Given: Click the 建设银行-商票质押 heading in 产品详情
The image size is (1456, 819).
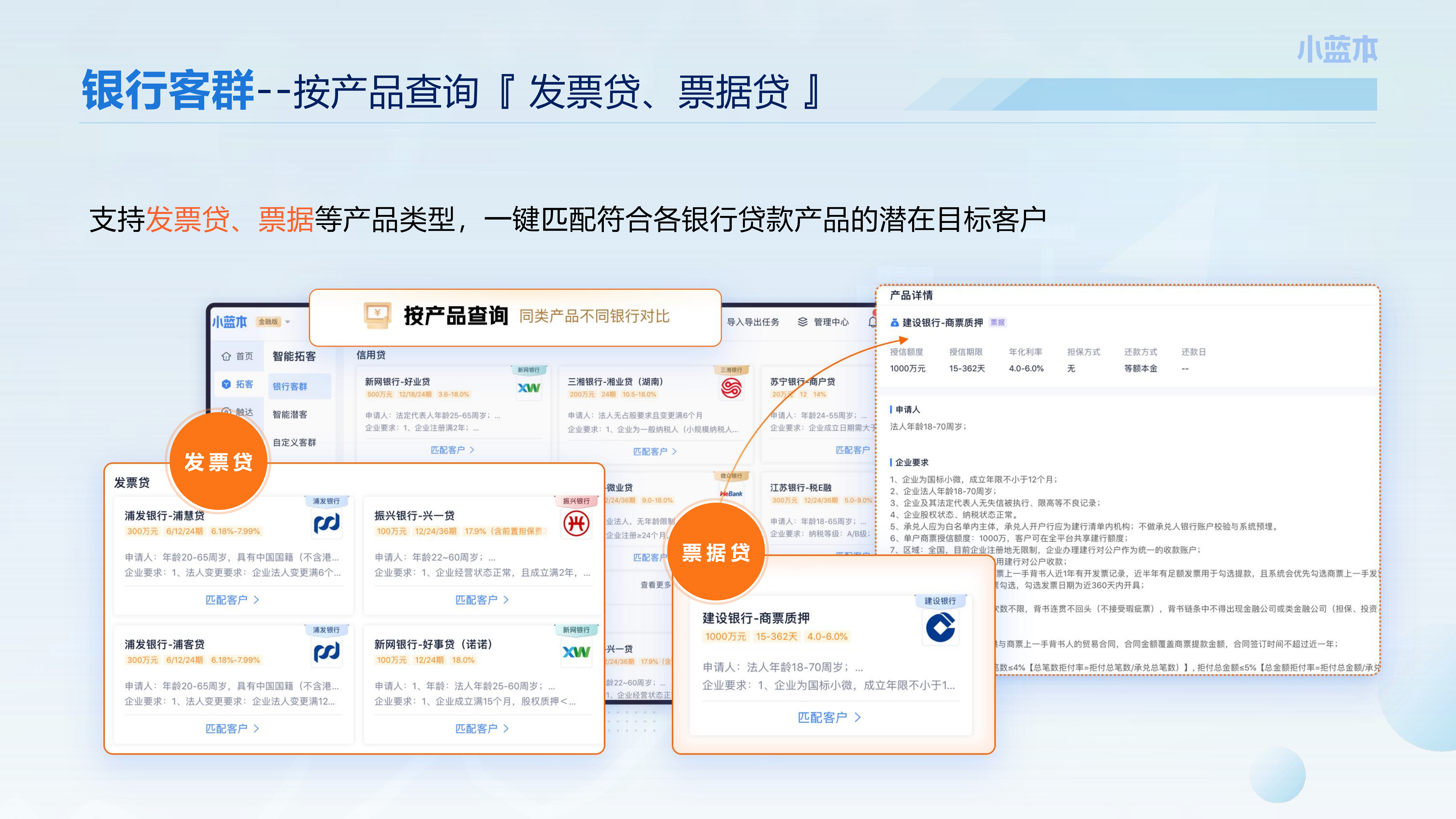Looking at the screenshot, I should click(x=943, y=323).
